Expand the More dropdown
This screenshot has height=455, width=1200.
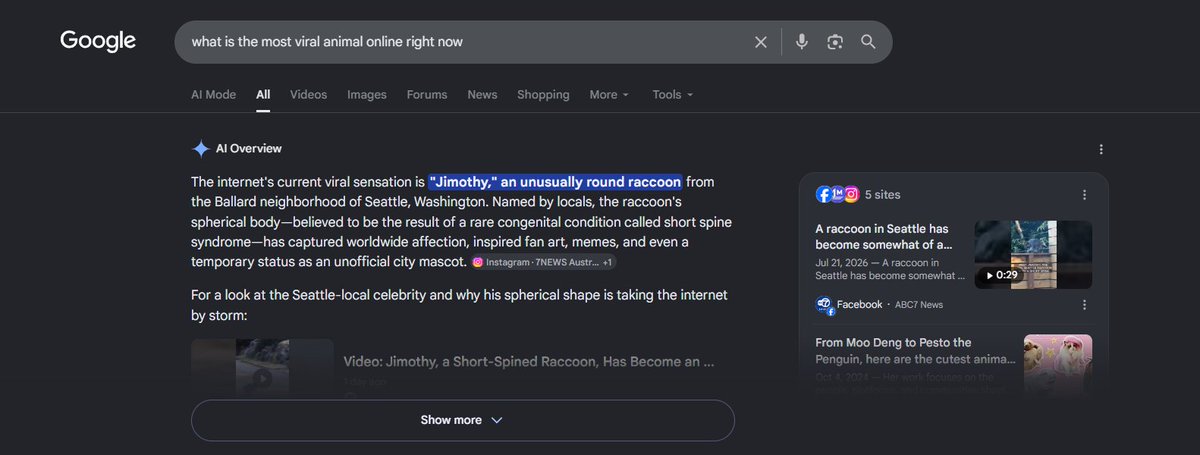pyautogui.click(x=609, y=95)
